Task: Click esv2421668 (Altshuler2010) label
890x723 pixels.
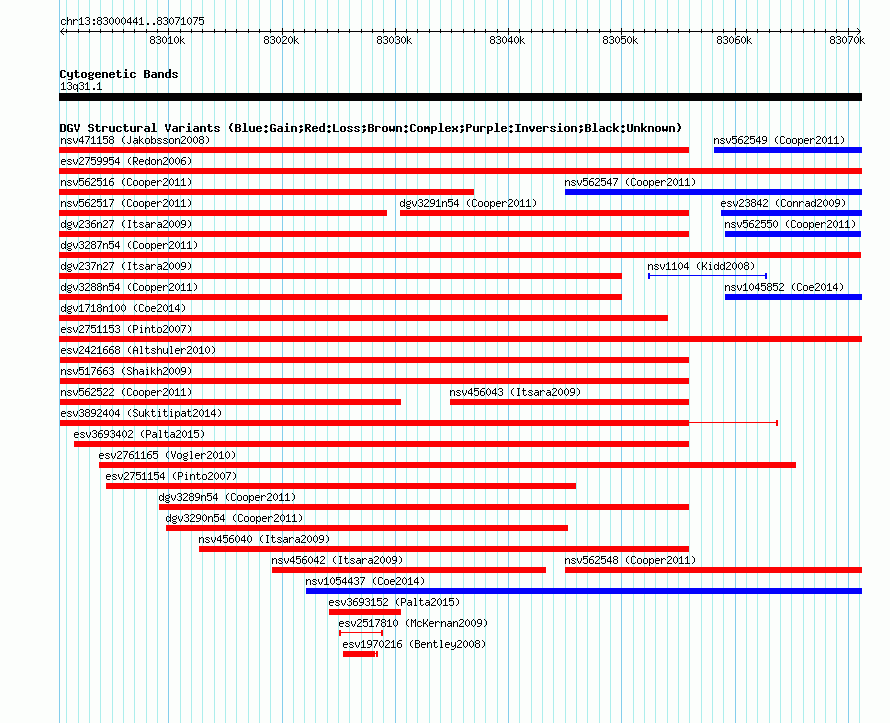Action: (138, 350)
